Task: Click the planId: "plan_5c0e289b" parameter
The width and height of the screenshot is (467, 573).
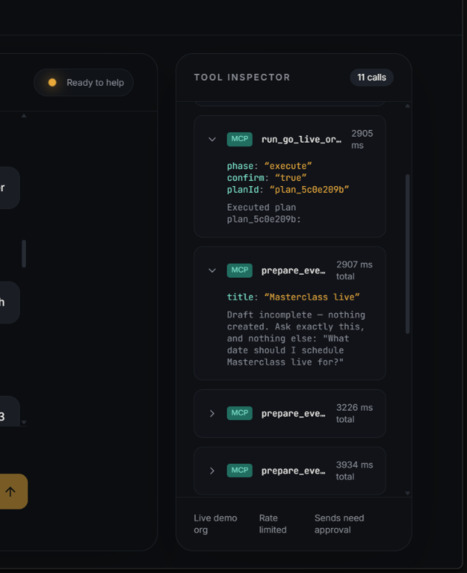Action: click(x=288, y=190)
